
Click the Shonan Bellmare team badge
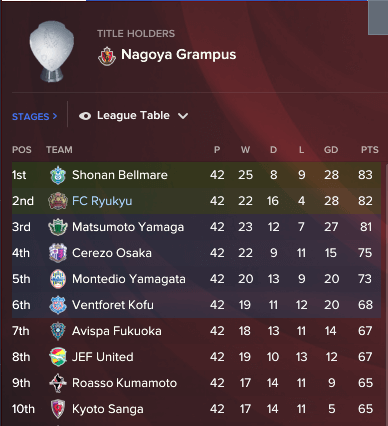tap(58, 175)
